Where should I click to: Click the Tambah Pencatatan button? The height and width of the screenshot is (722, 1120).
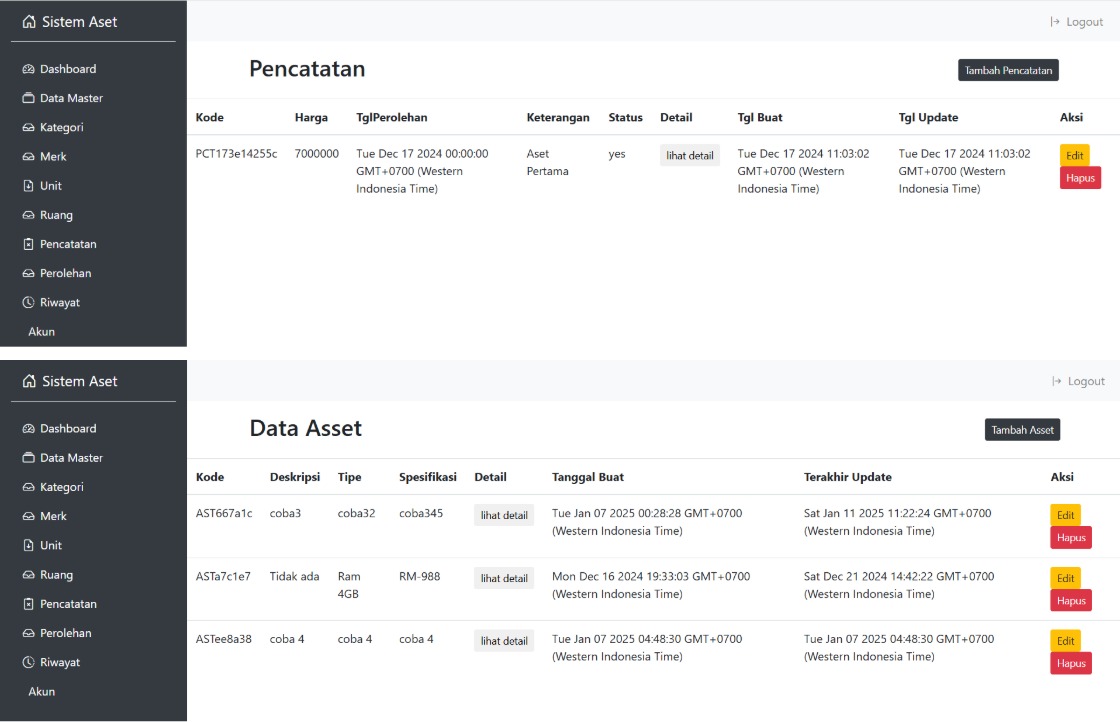coord(1008,70)
